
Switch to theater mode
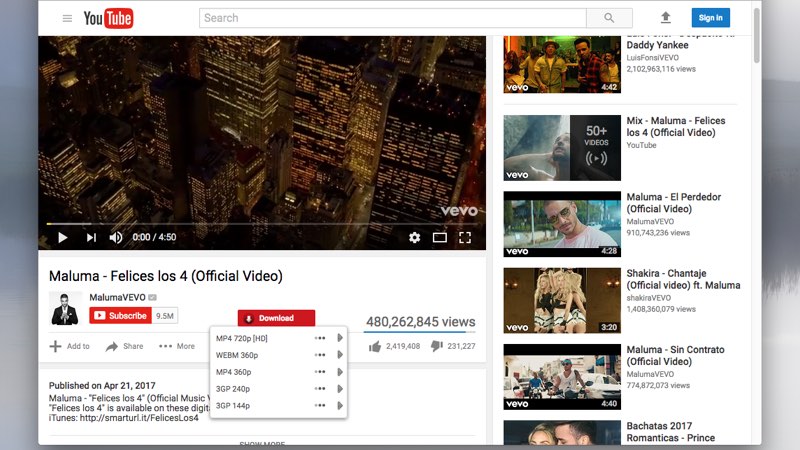click(440, 237)
